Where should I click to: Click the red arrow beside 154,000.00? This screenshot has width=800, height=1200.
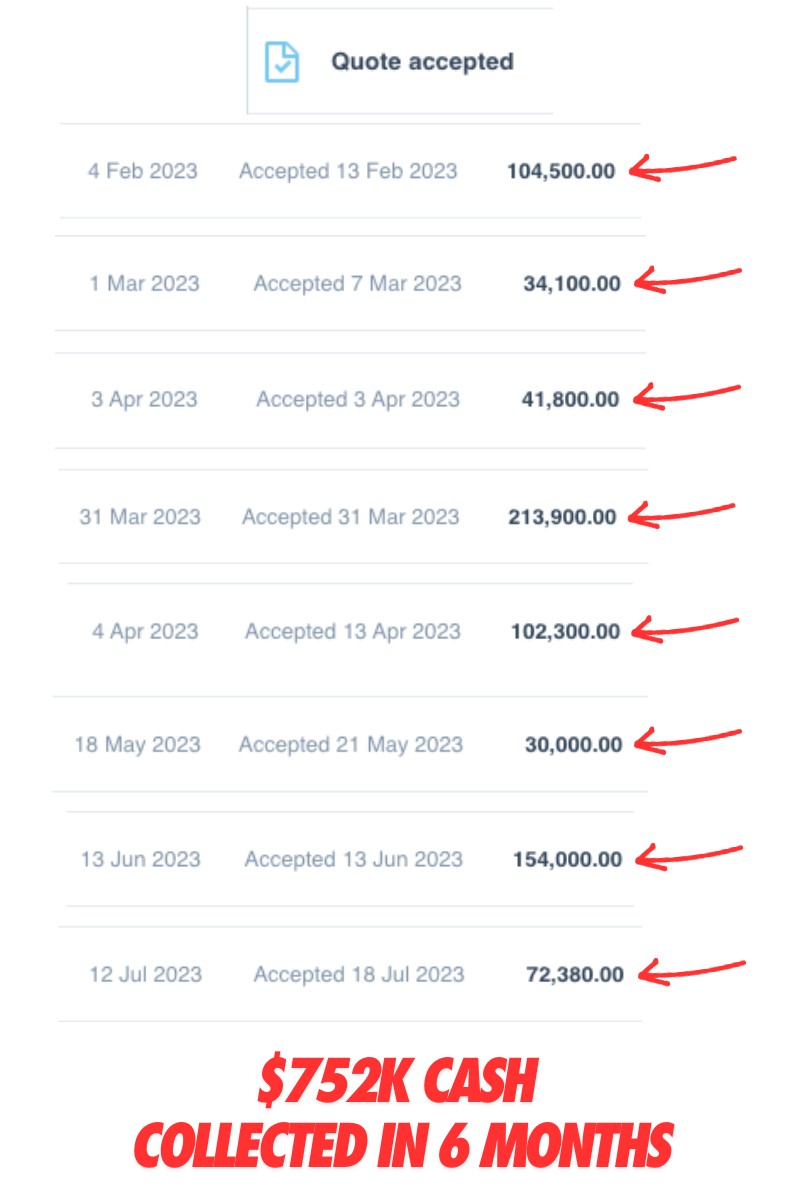coord(690,855)
